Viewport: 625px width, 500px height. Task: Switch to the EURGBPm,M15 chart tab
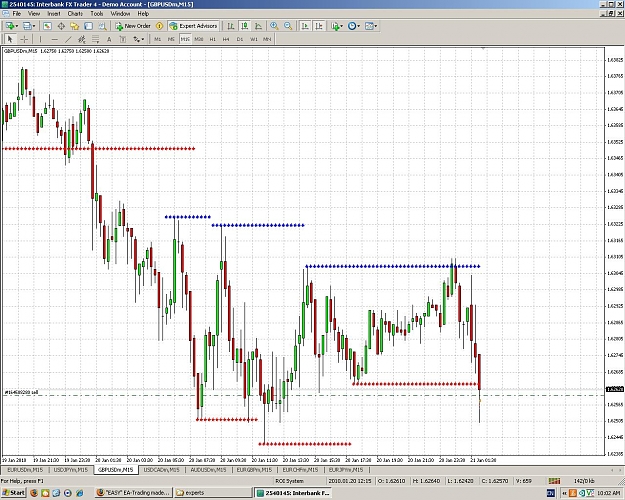[254, 470]
